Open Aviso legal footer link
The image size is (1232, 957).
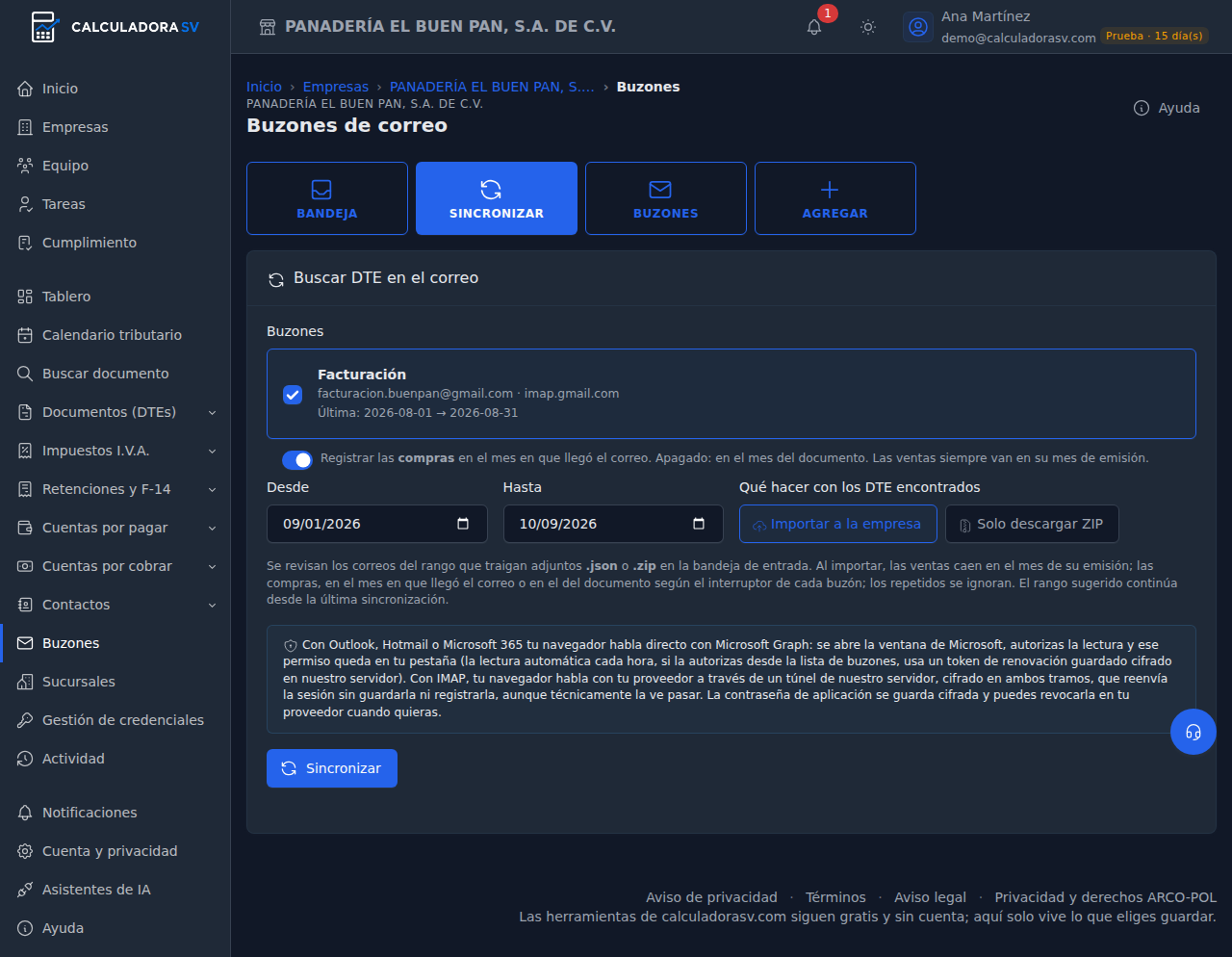[930, 897]
